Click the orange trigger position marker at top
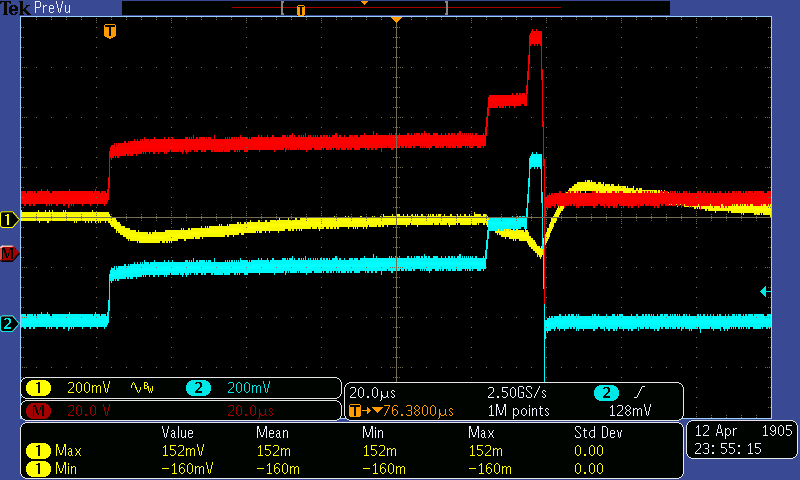Viewport: 800px width, 480px height. coord(397,19)
